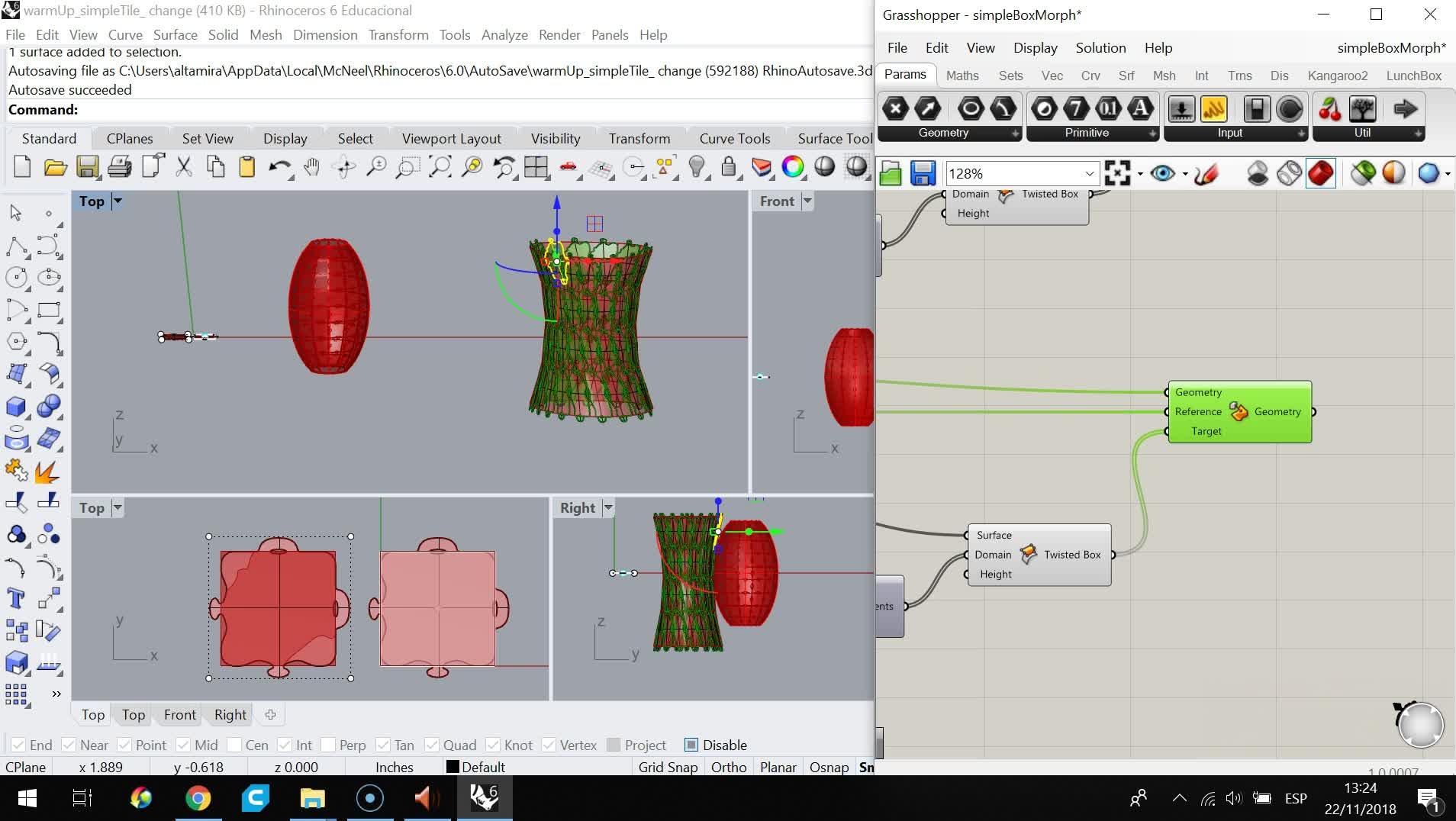Click the Four Viewports layout icon
The width and height of the screenshot is (1456, 821).
[x=536, y=167]
